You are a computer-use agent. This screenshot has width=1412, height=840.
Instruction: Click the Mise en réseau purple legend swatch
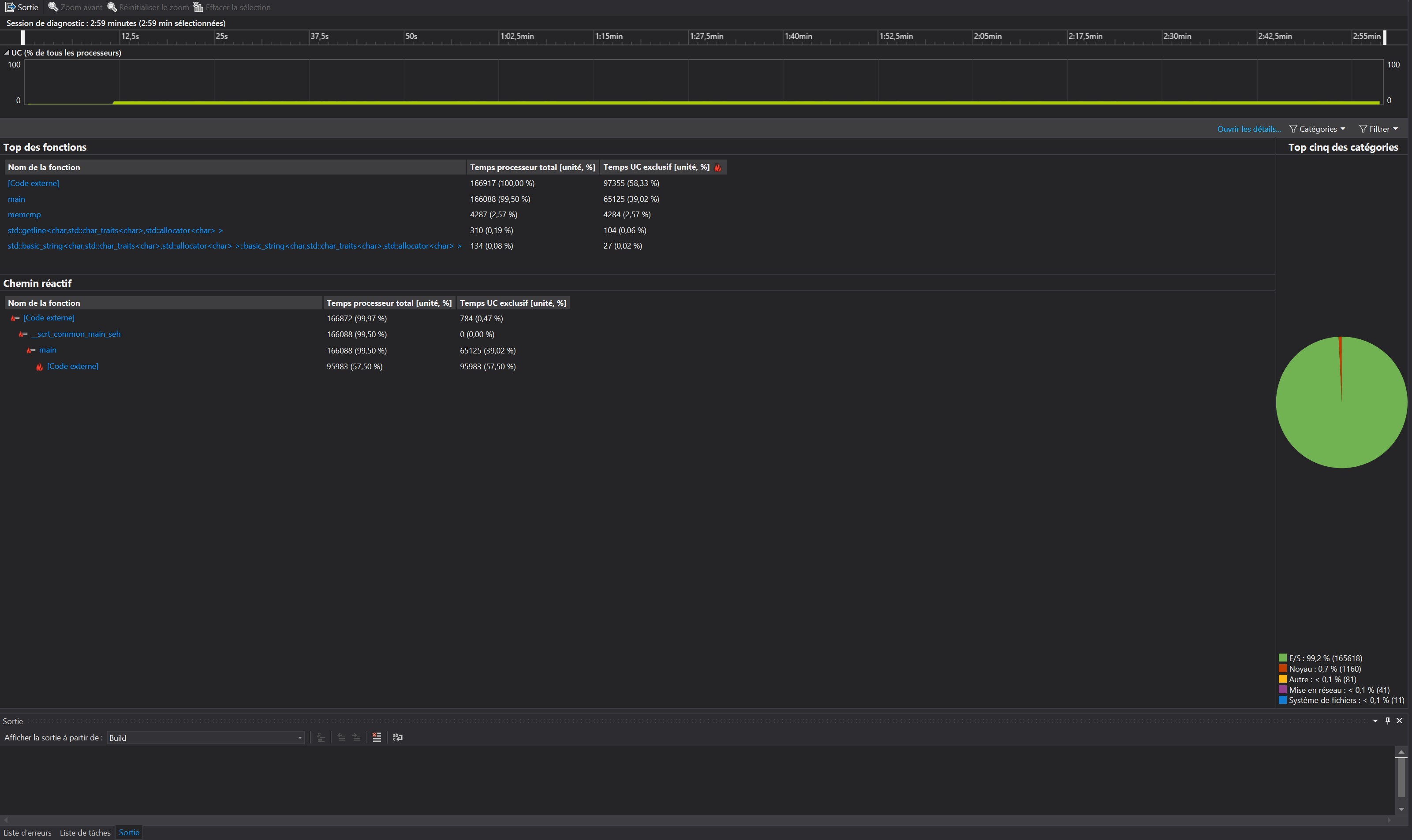pyautogui.click(x=1282, y=689)
